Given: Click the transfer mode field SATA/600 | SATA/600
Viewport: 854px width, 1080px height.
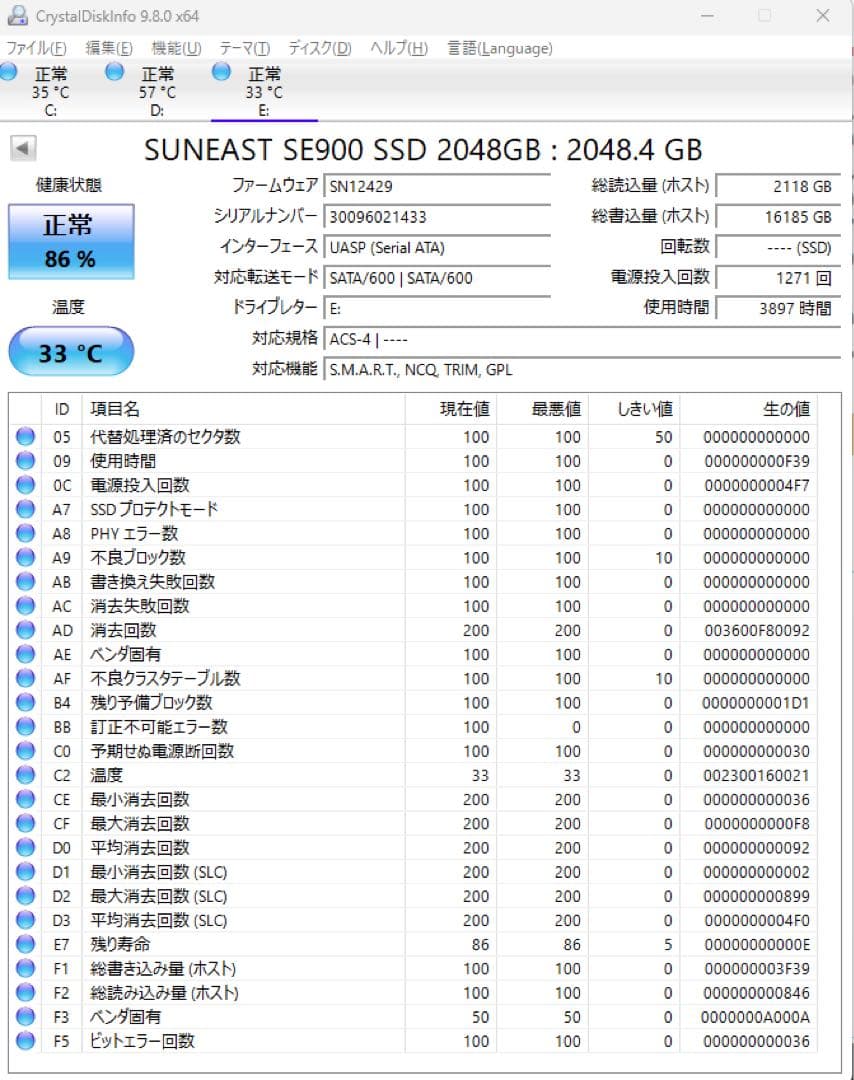Looking at the screenshot, I should tap(437, 278).
